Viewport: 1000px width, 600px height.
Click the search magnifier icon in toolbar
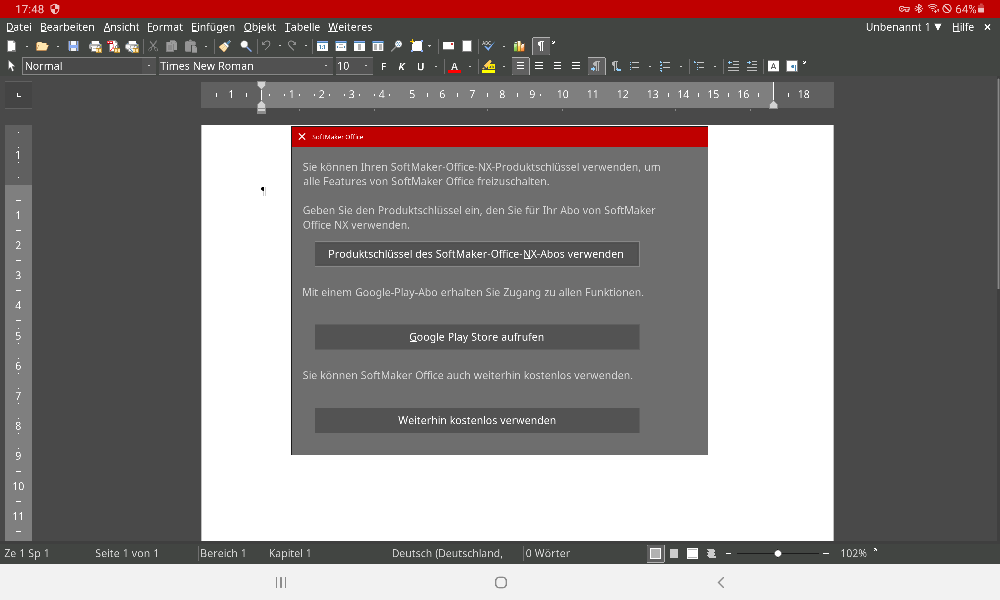[245, 46]
